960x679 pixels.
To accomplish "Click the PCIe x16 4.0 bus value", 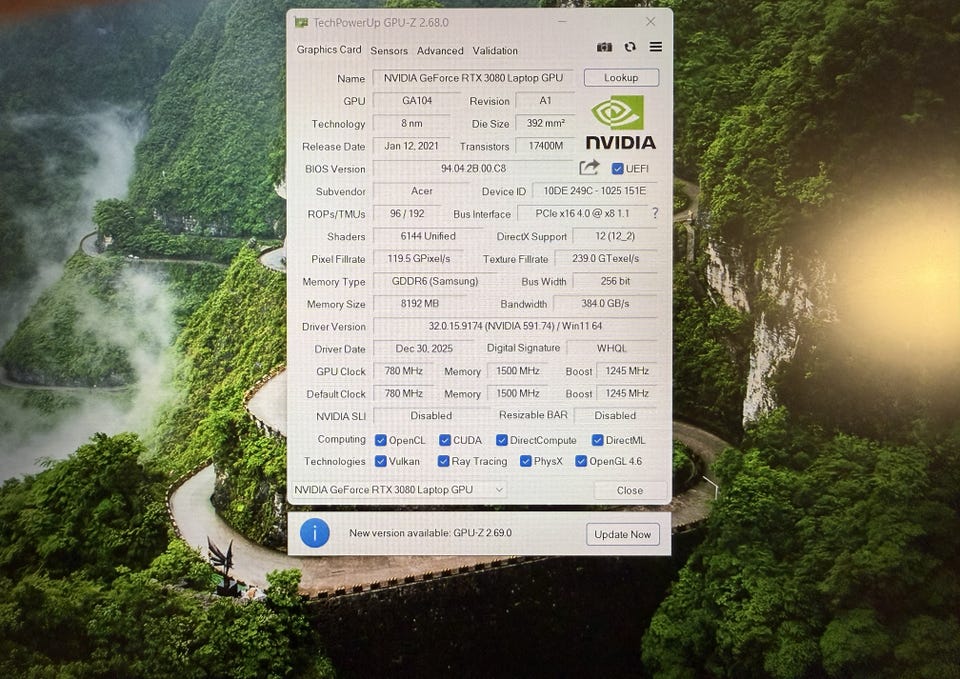I will coord(582,214).
